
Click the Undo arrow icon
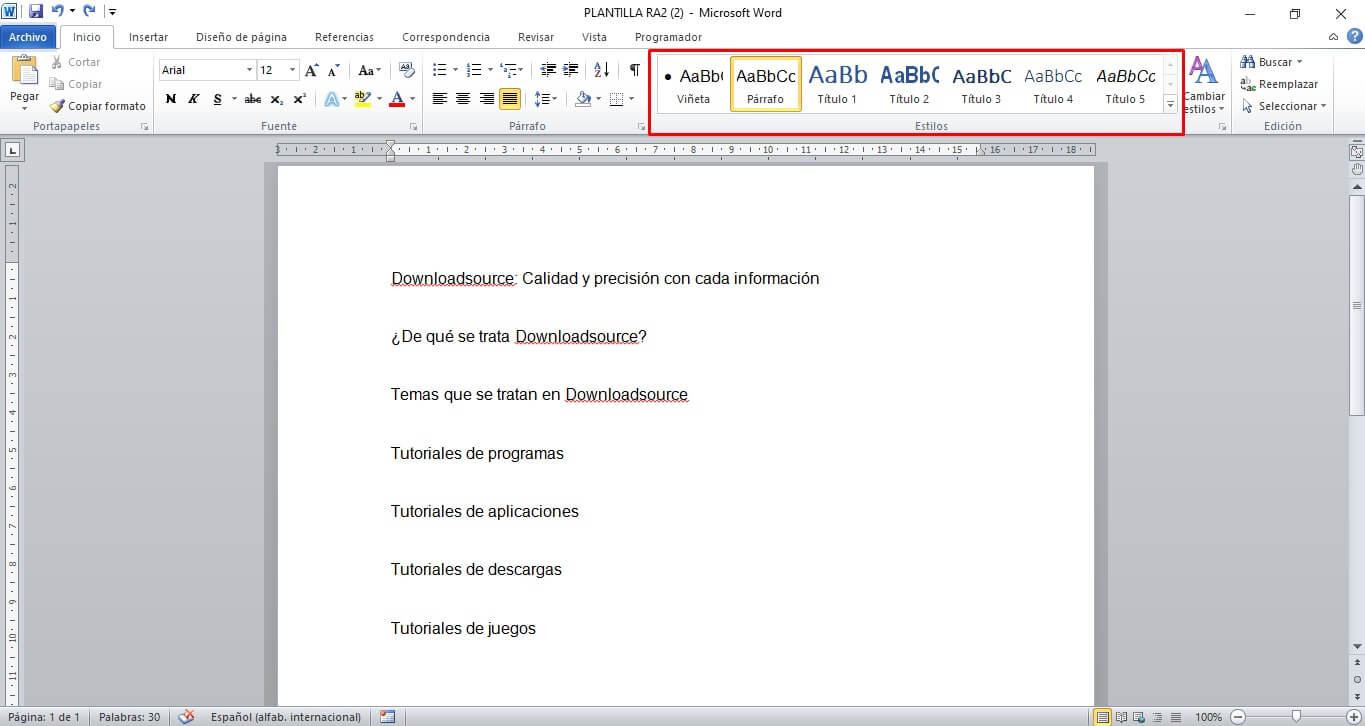pos(58,12)
